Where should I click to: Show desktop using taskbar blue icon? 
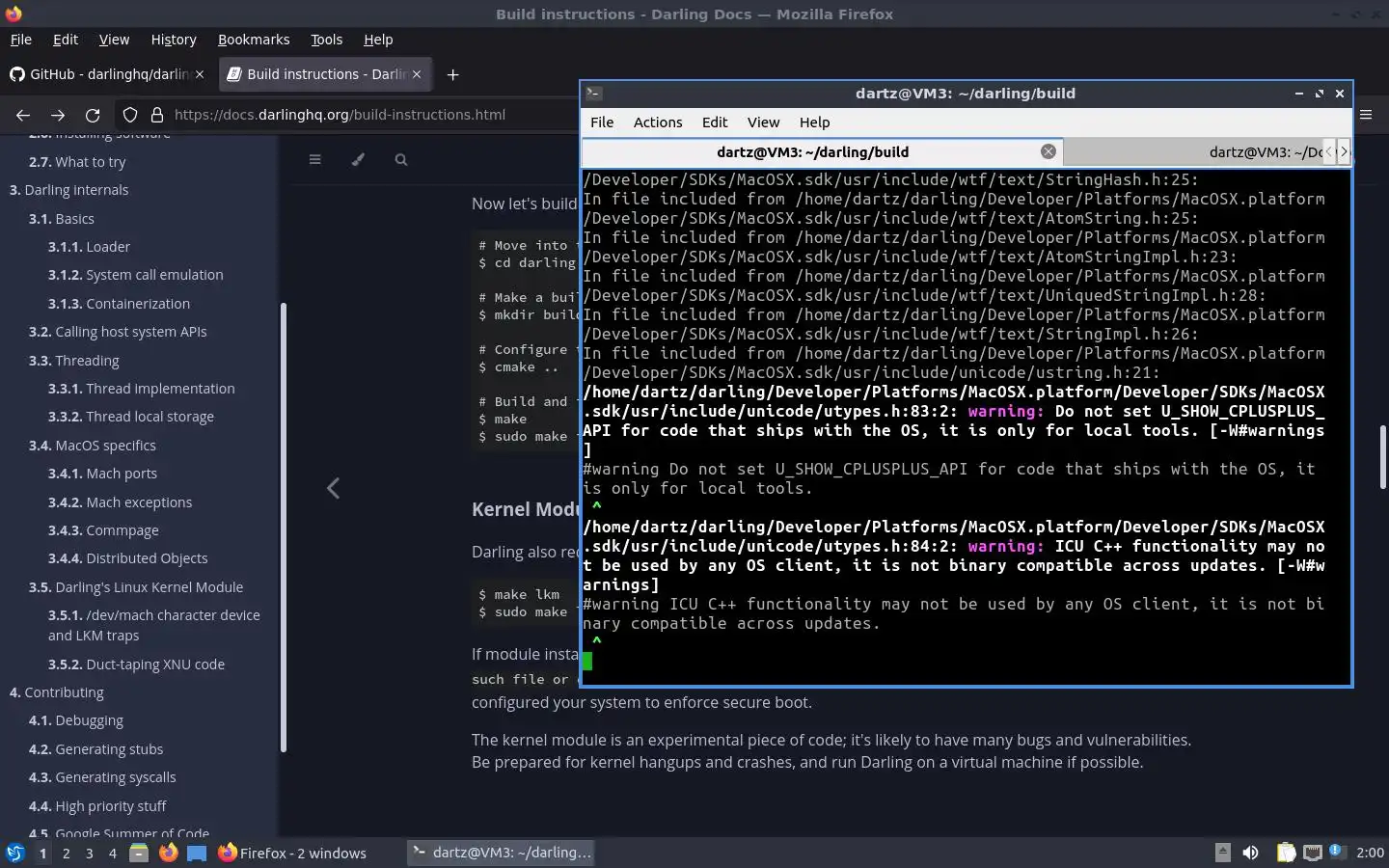click(x=197, y=853)
